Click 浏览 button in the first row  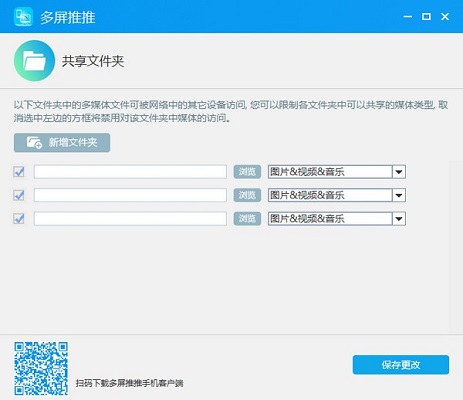click(x=247, y=172)
